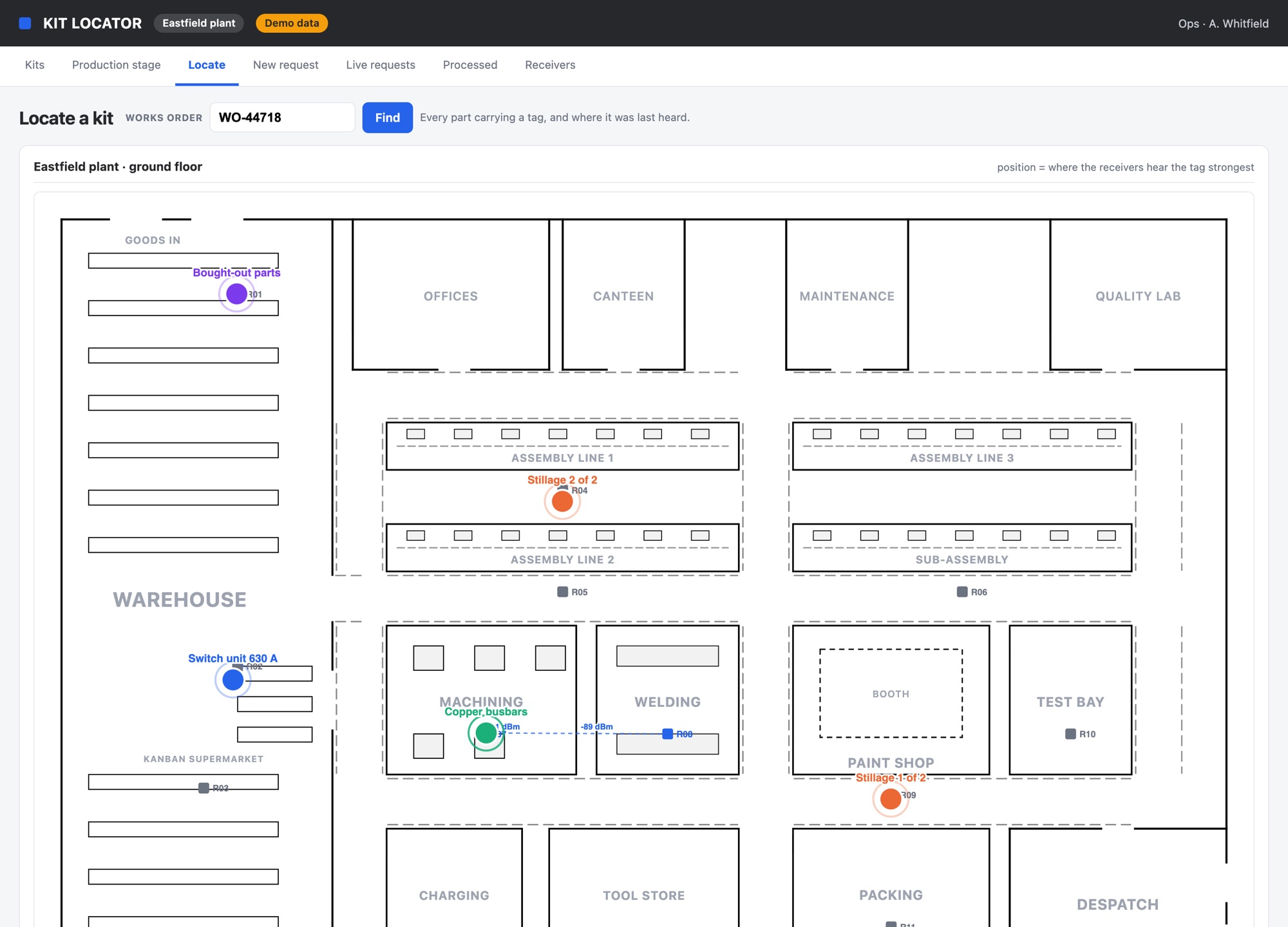Click receiver R06 square icon
This screenshot has height=927, width=1288.
point(962,592)
